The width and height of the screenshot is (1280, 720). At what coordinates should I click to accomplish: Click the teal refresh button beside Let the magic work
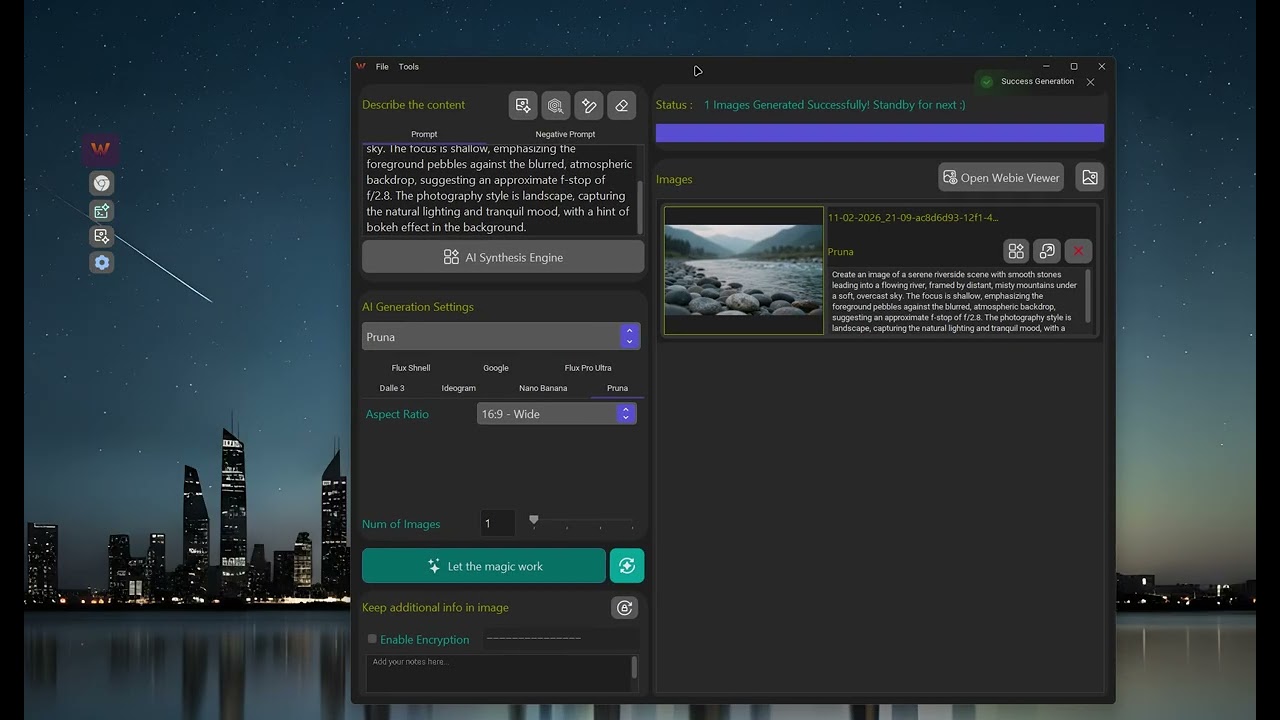point(627,566)
